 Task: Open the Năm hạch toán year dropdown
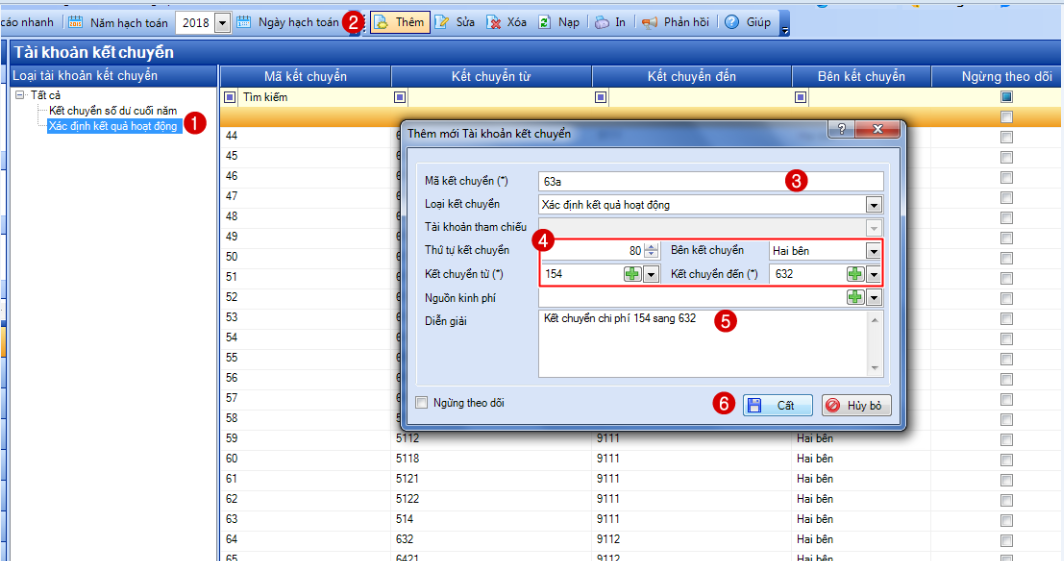click(222, 22)
